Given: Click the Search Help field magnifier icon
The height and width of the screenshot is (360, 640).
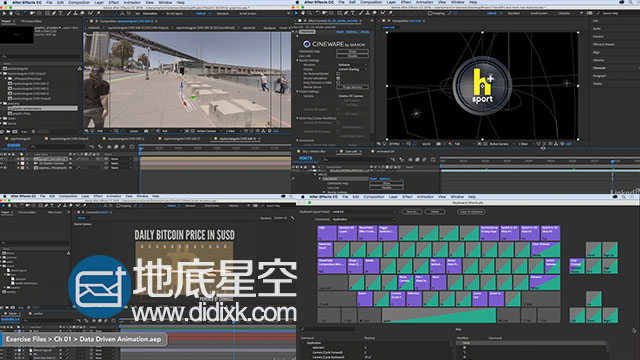Looking at the screenshot, I should 598,13.
